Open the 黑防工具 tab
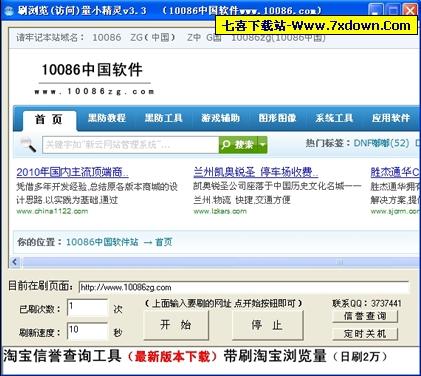This screenshot has width=421, height=376. pos(163,118)
